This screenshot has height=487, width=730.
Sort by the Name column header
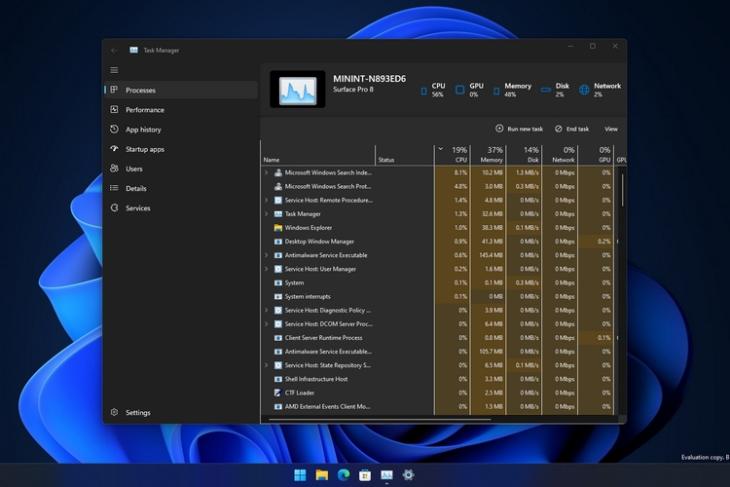pyautogui.click(x=318, y=155)
